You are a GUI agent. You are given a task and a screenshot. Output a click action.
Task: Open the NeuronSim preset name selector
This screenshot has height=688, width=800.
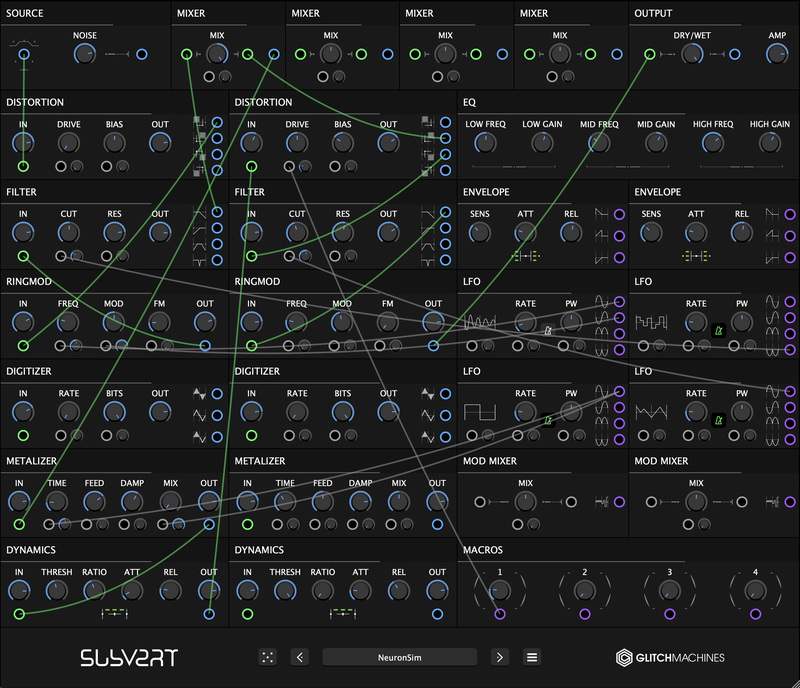(400, 657)
